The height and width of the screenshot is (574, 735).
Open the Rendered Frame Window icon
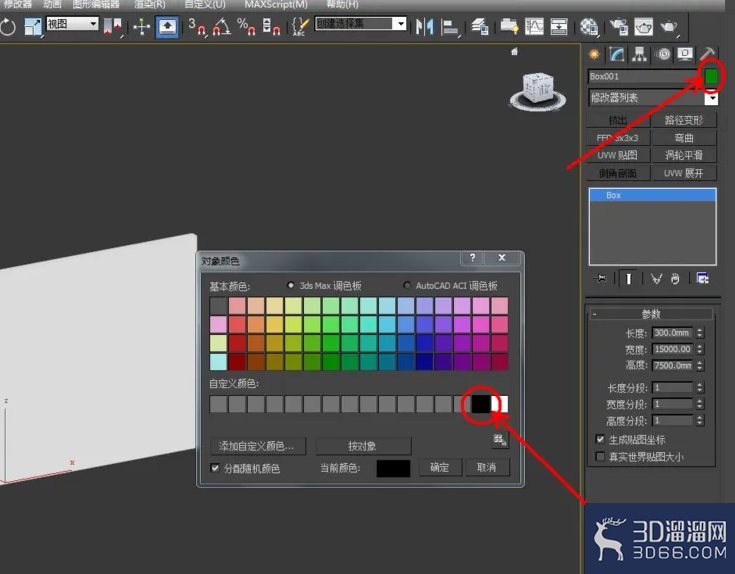644,27
